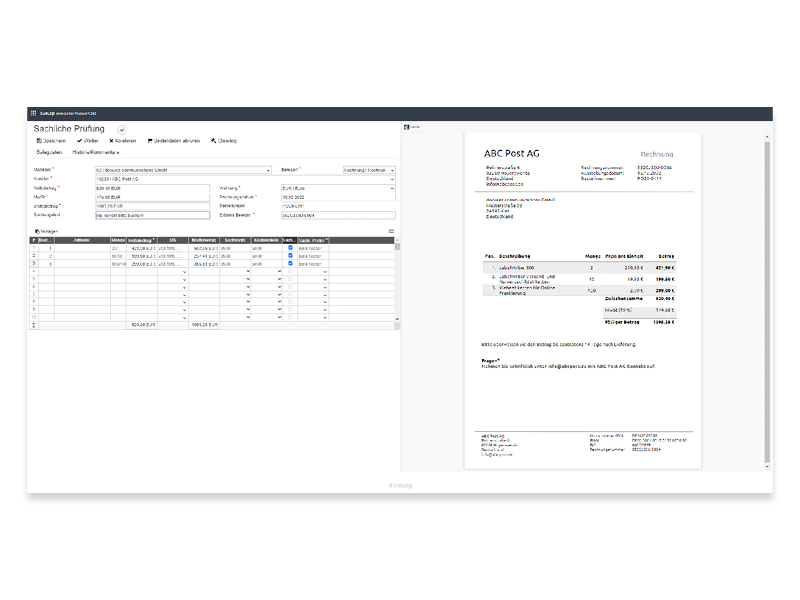Click the document viewer icon above invoice
This screenshot has width=800, height=600.
(407, 127)
